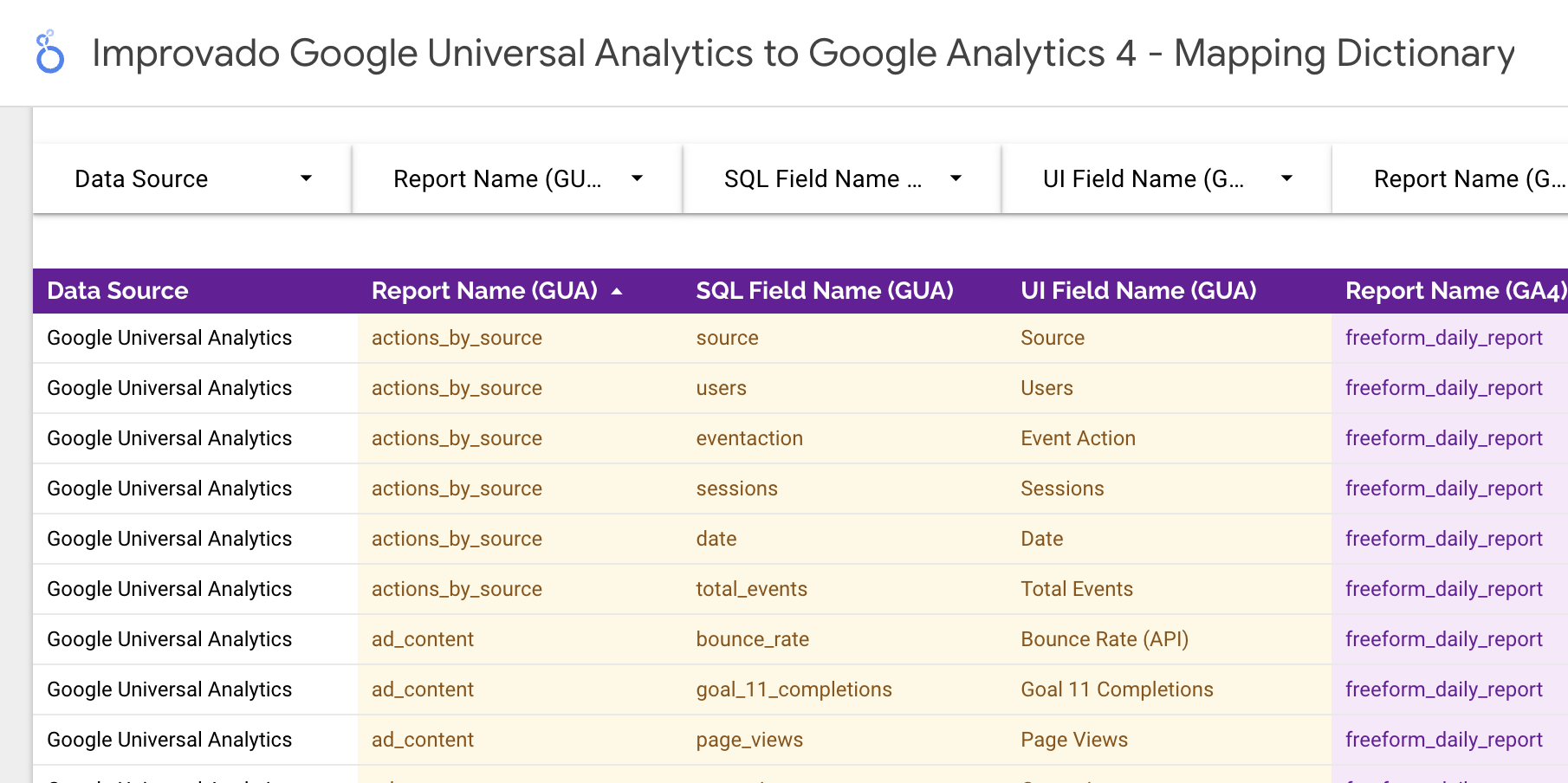Click first freeform_daily_report link in Source row

(1443, 338)
